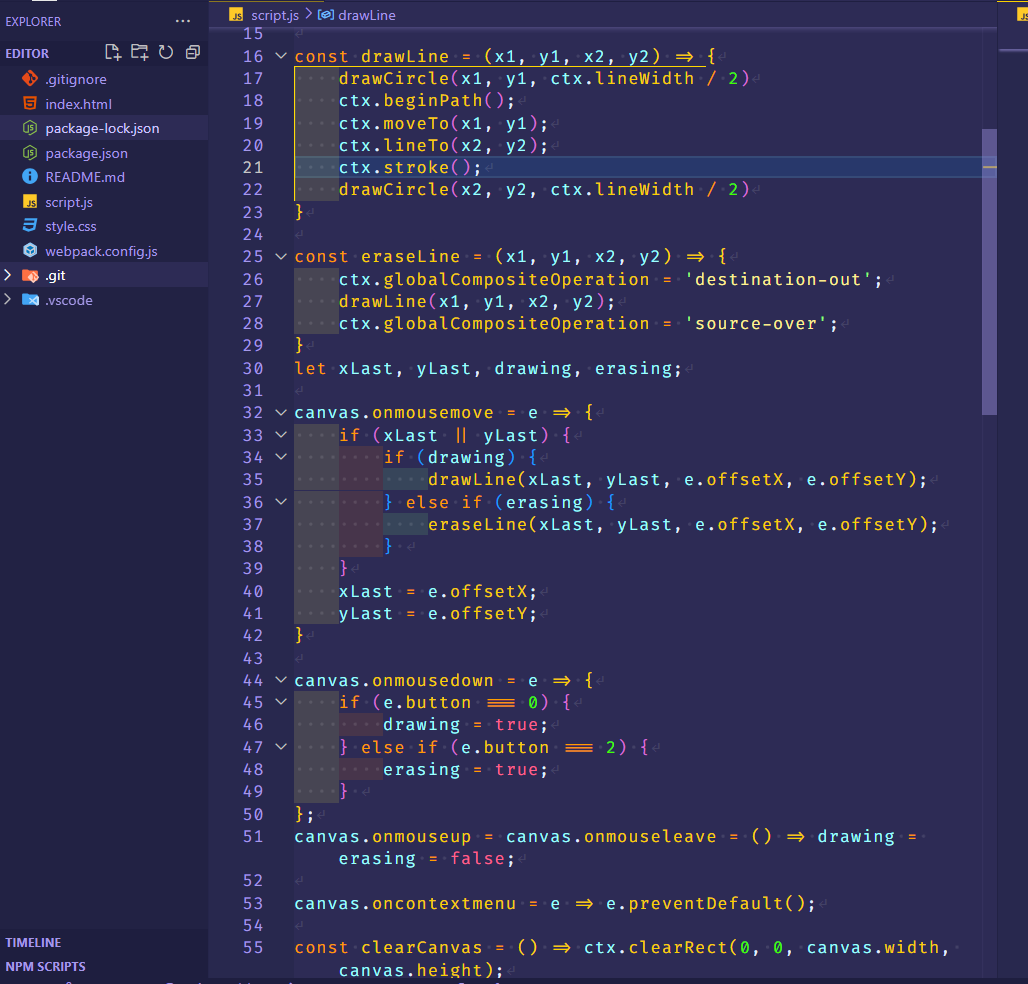Click the .gitignore git file icon

[30, 79]
